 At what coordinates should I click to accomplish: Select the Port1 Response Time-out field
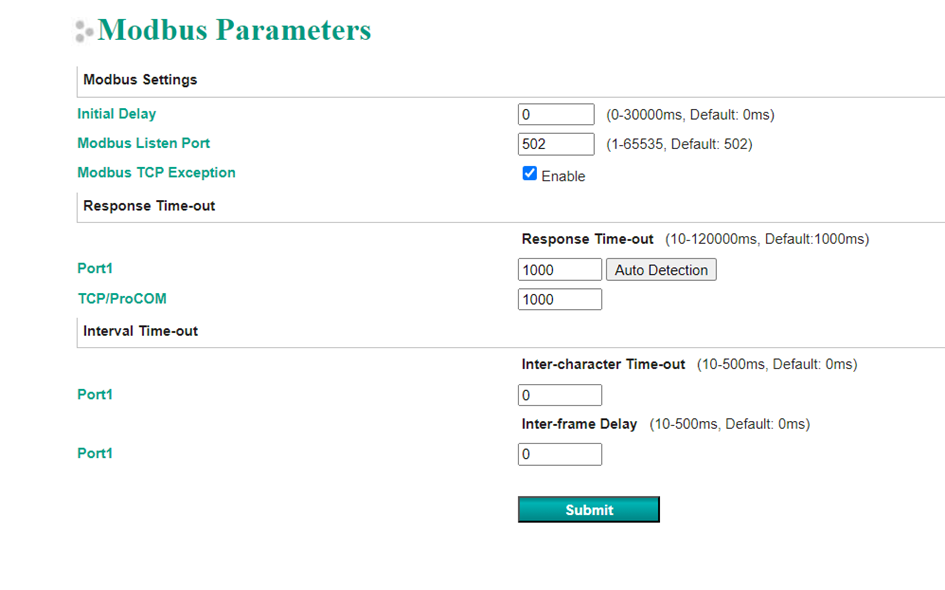[x=560, y=270]
